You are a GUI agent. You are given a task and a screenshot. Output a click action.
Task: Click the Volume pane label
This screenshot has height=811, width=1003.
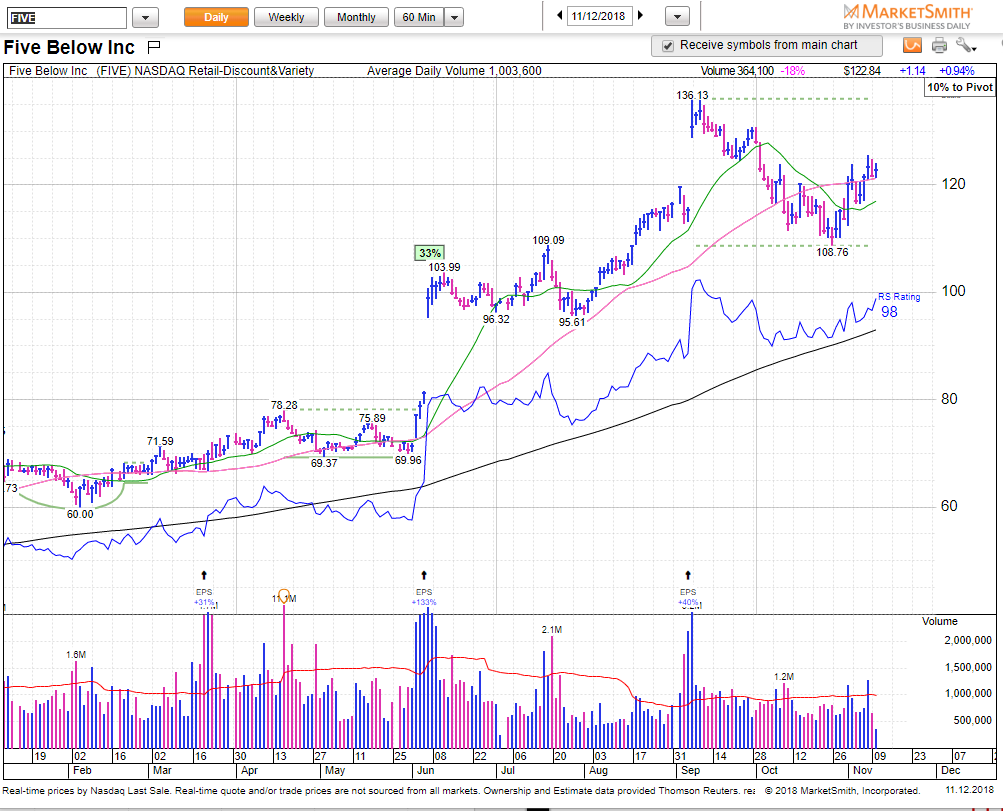(x=940, y=622)
